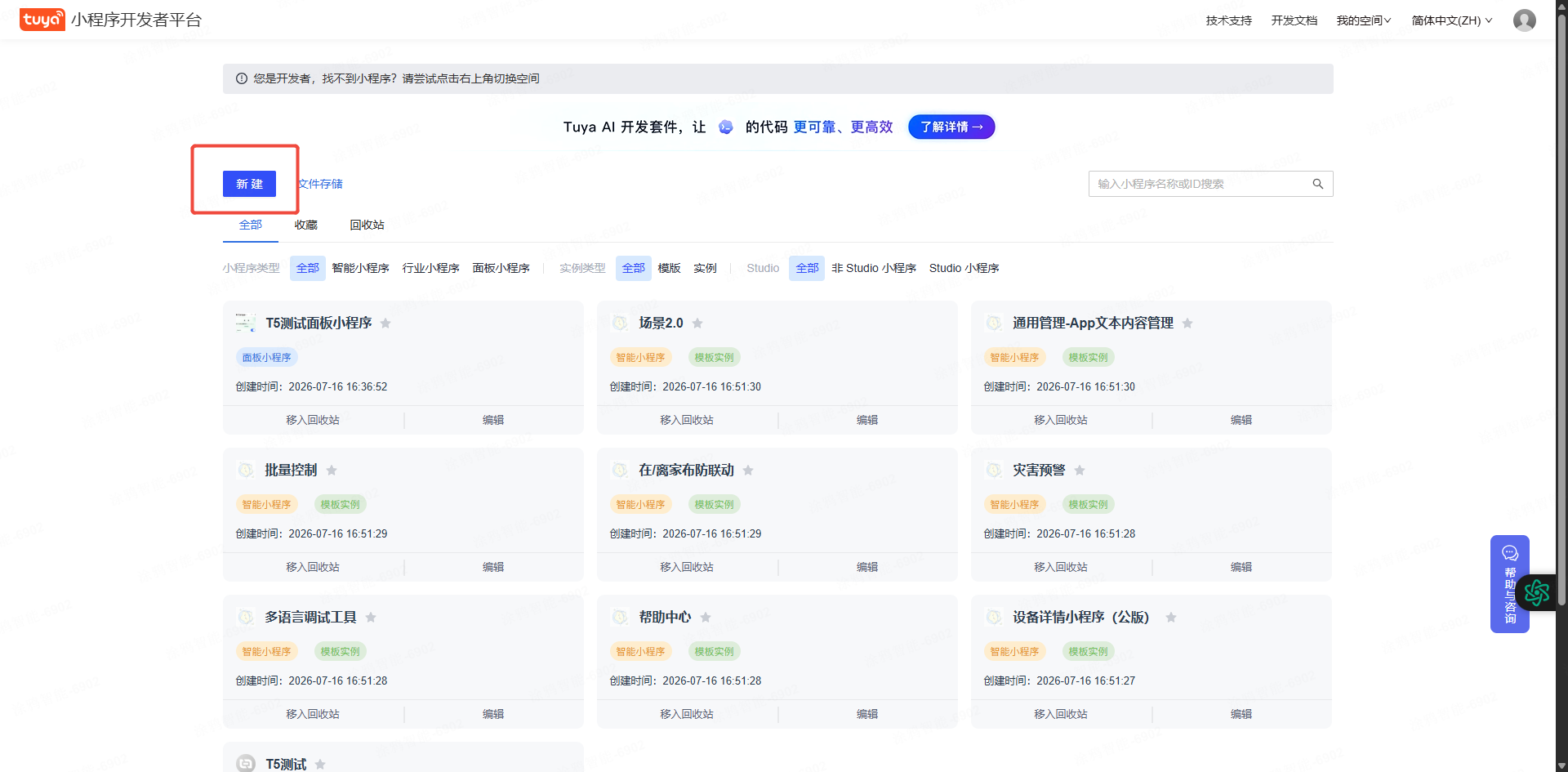This screenshot has height=772, width=1568.
Task: Focus the mini program search field
Action: pos(1210,184)
